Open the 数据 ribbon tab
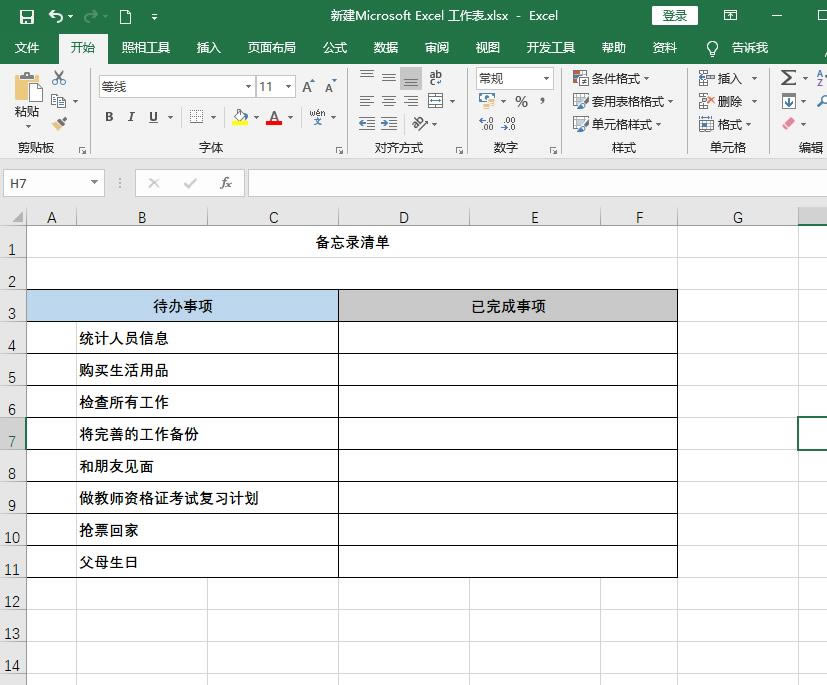This screenshot has height=685, width=827. 384,47
